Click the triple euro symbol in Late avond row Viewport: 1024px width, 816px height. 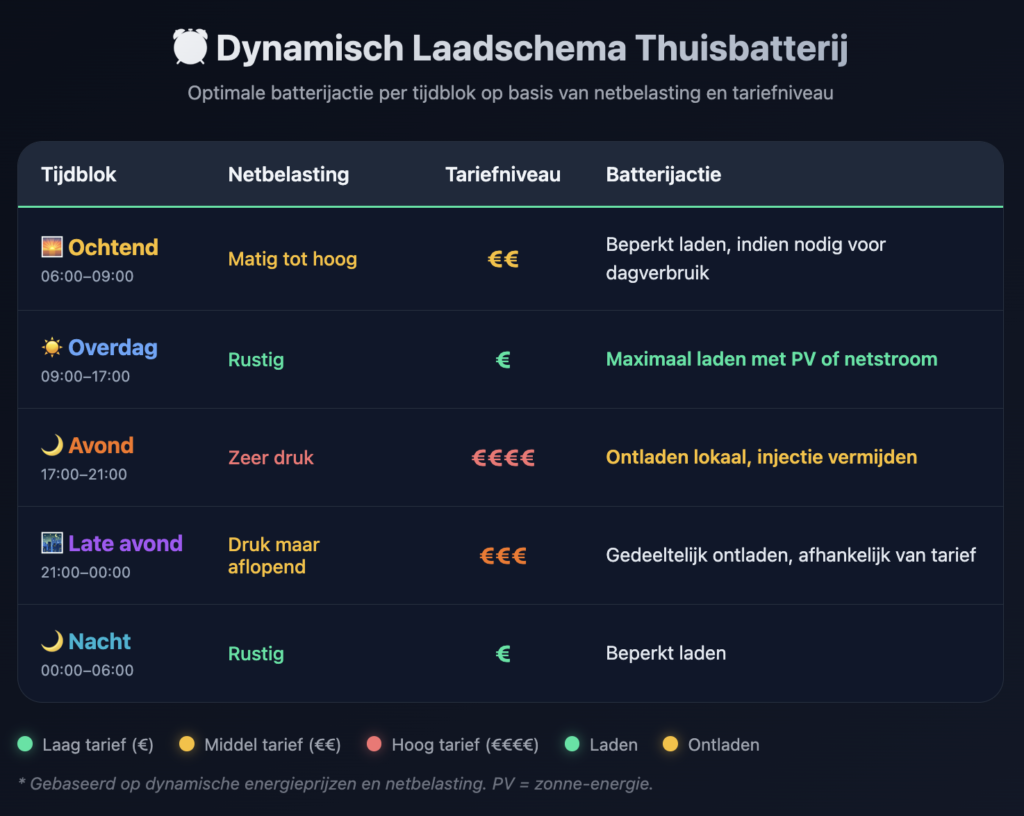[x=503, y=556]
